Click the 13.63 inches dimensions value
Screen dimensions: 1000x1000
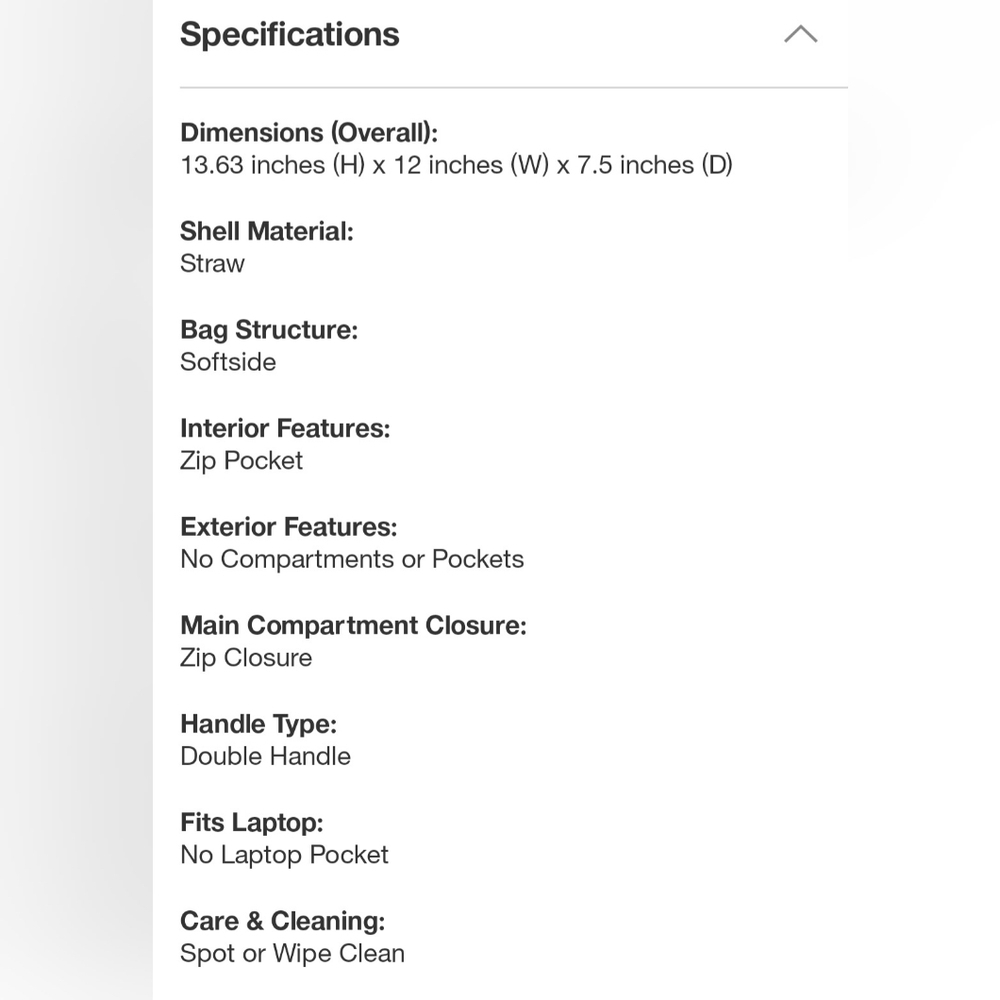pyautogui.click(x=457, y=165)
